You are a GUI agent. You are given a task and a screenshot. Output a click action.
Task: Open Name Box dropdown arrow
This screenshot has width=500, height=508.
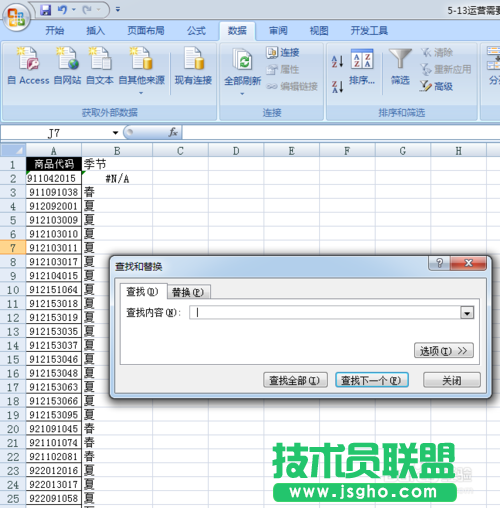click(x=115, y=133)
